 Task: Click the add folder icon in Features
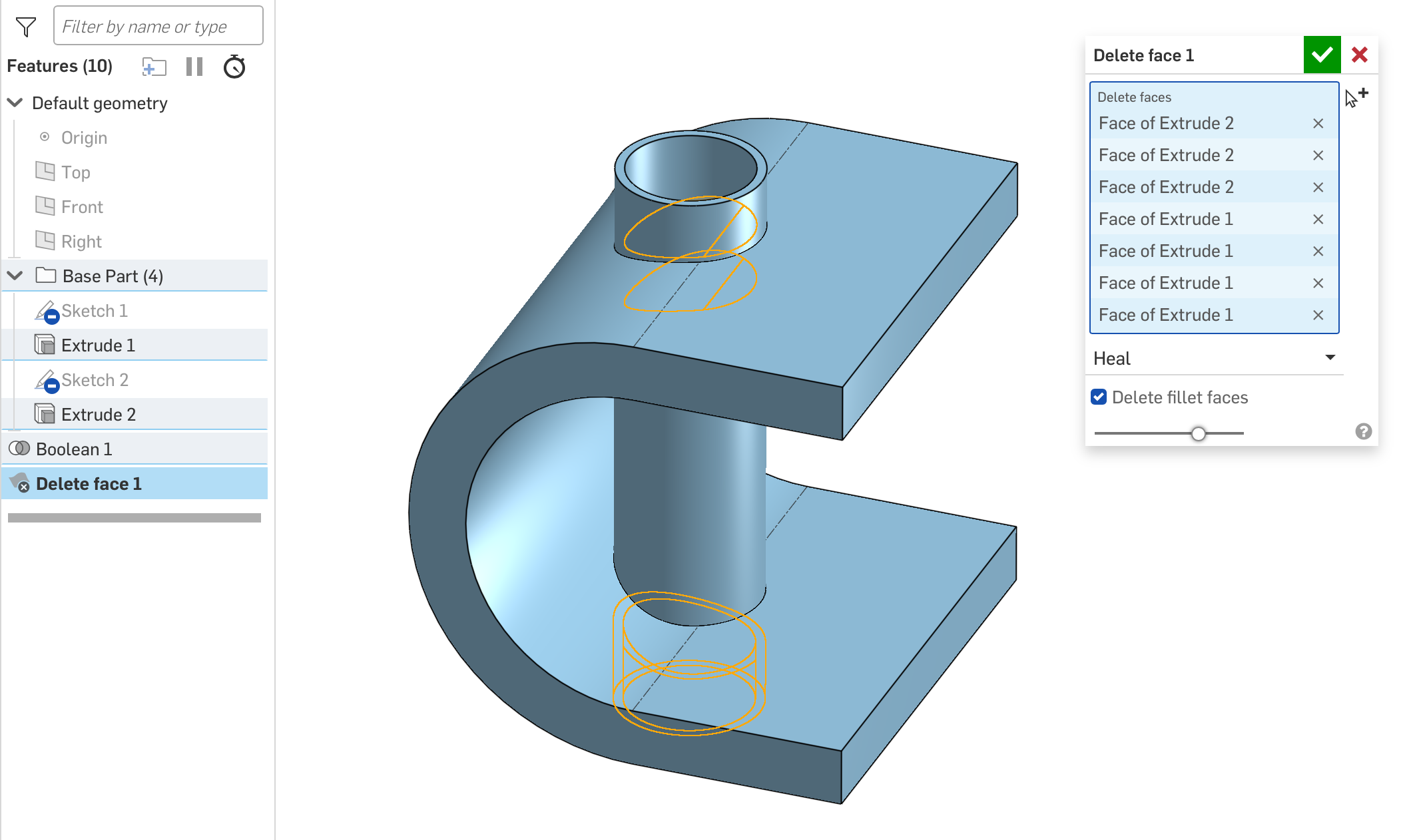click(154, 67)
